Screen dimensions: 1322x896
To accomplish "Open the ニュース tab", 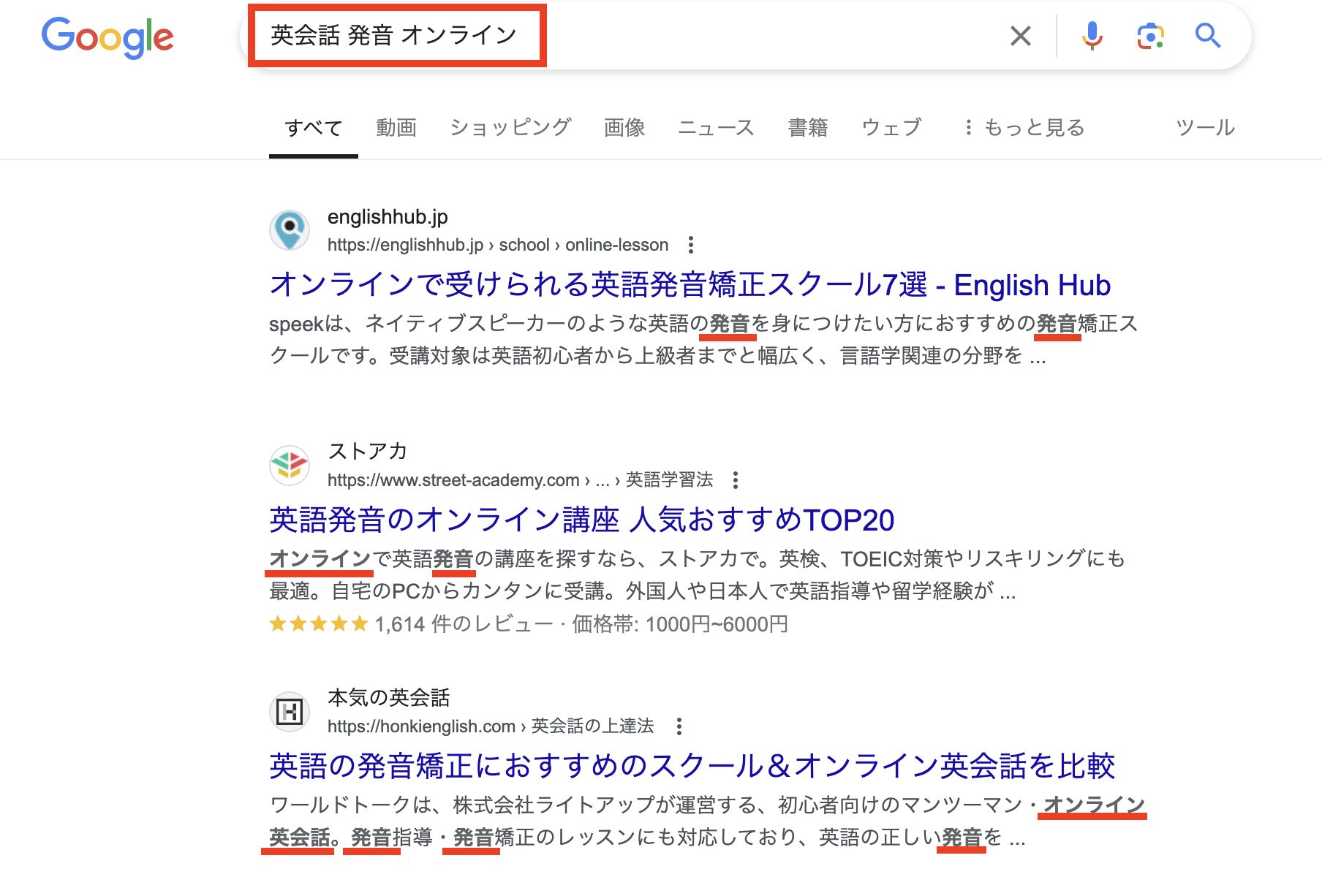I will (716, 128).
